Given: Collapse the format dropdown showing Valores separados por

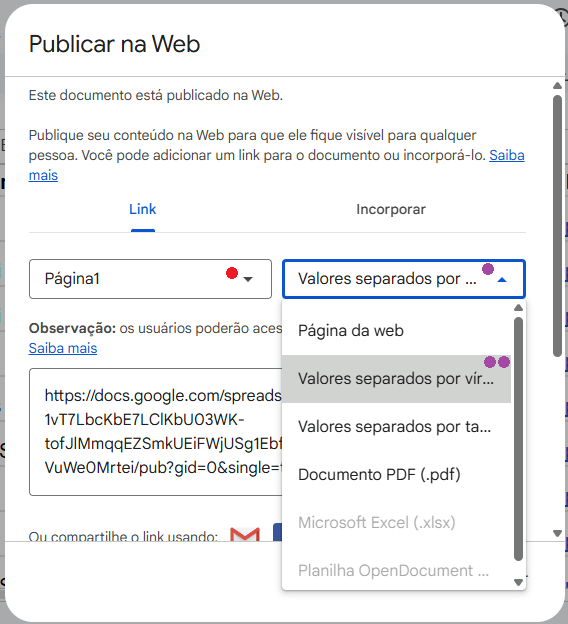Looking at the screenshot, I should pos(404,279).
